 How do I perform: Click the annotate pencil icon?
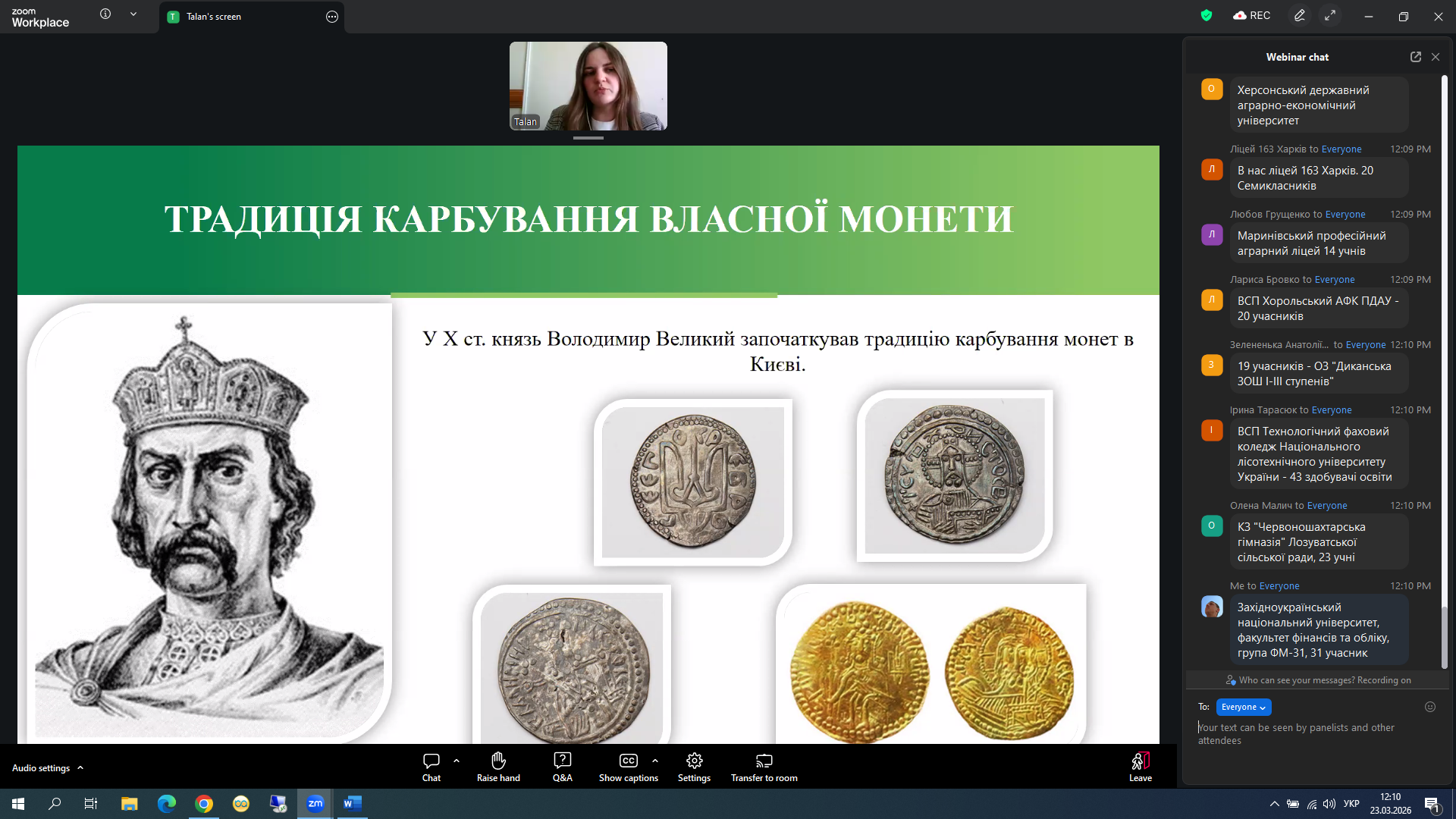[1299, 16]
